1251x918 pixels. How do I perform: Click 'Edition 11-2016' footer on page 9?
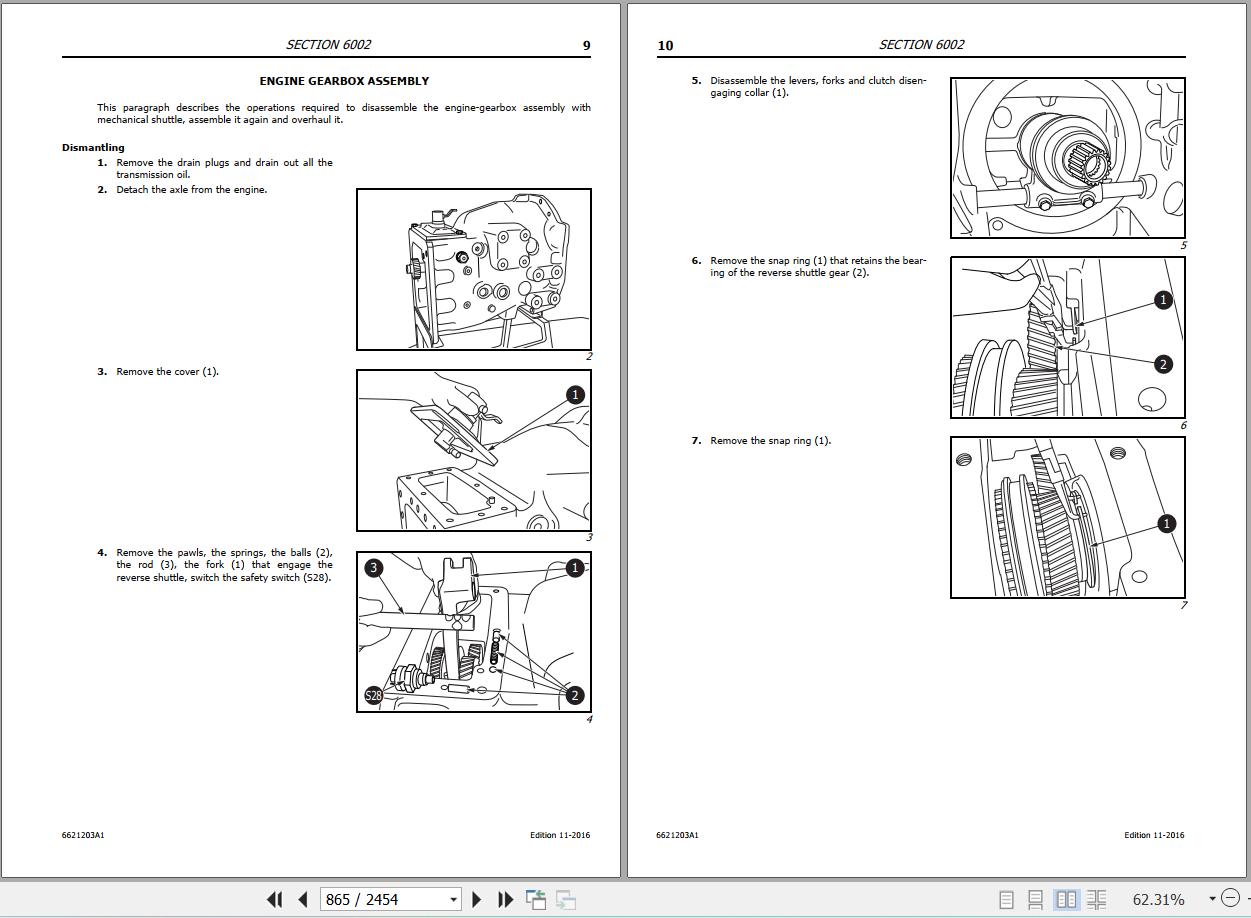pyautogui.click(x=560, y=835)
